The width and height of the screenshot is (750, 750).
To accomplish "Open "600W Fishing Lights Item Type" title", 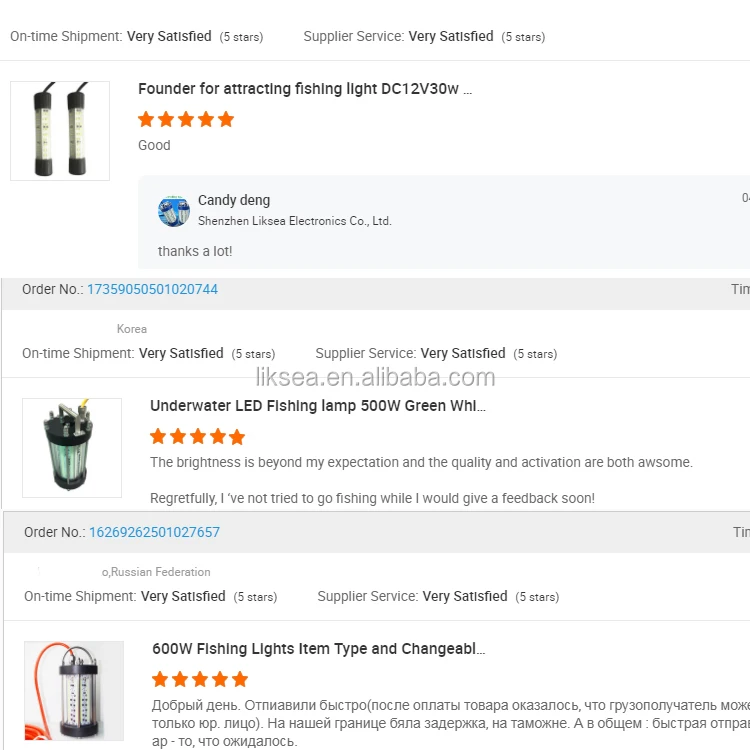I will tap(318, 649).
